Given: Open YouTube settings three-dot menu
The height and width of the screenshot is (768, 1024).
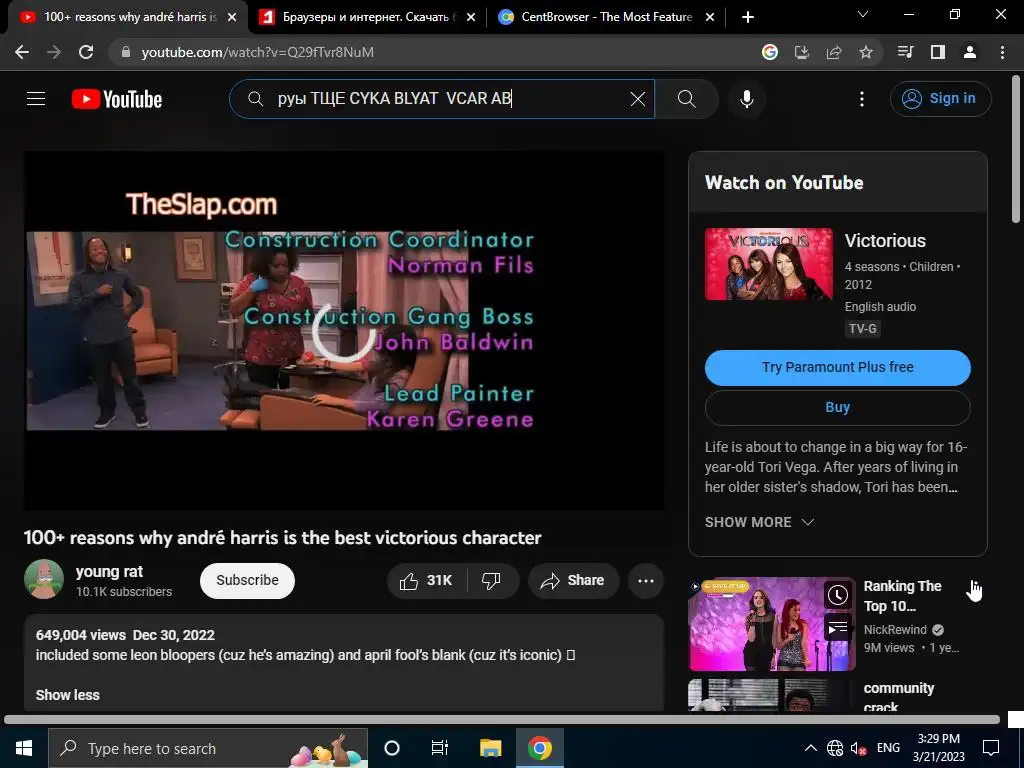Looking at the screenshot, I should (861, 99).
